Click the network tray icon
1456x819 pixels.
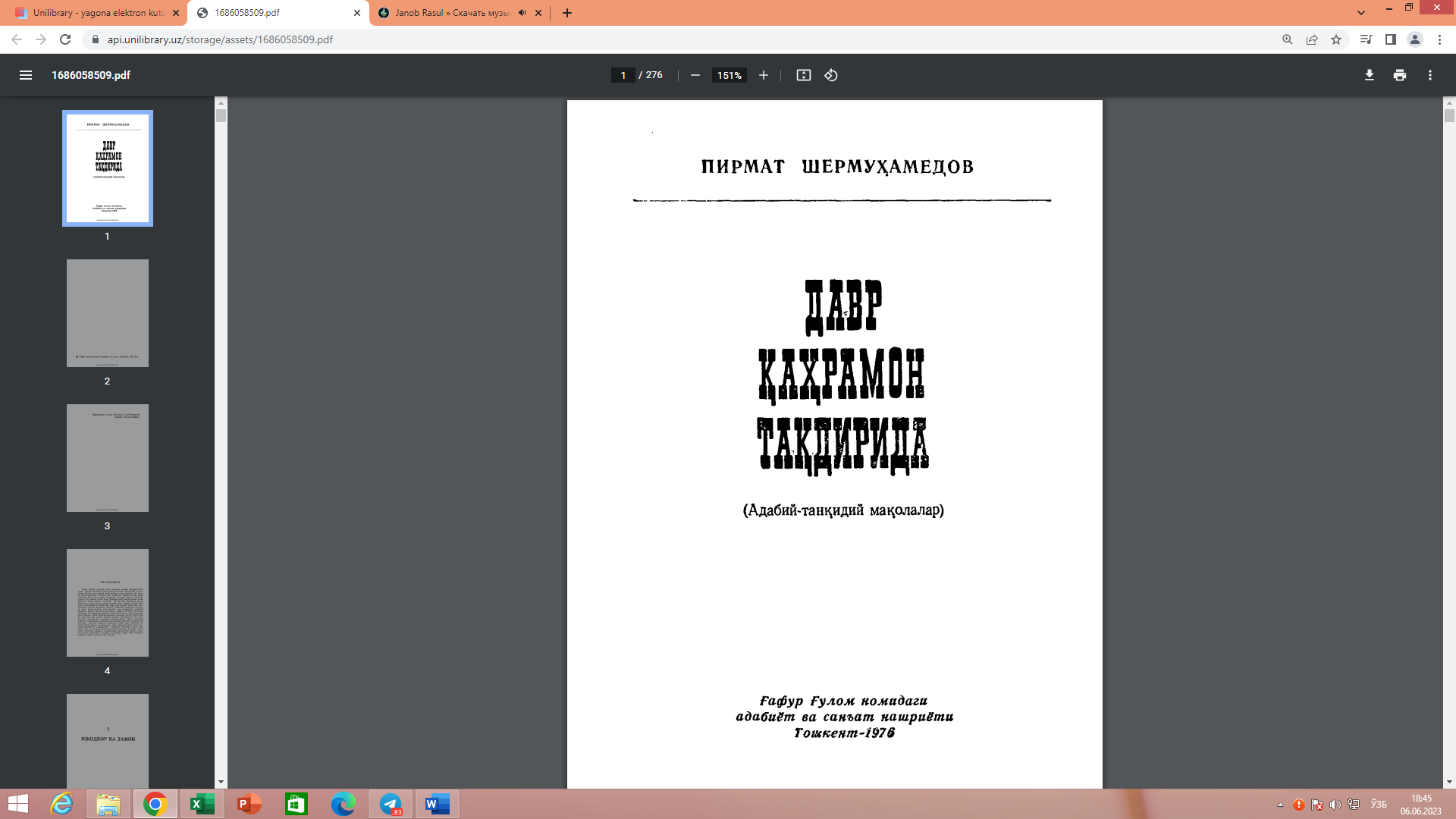[1354, 805]
